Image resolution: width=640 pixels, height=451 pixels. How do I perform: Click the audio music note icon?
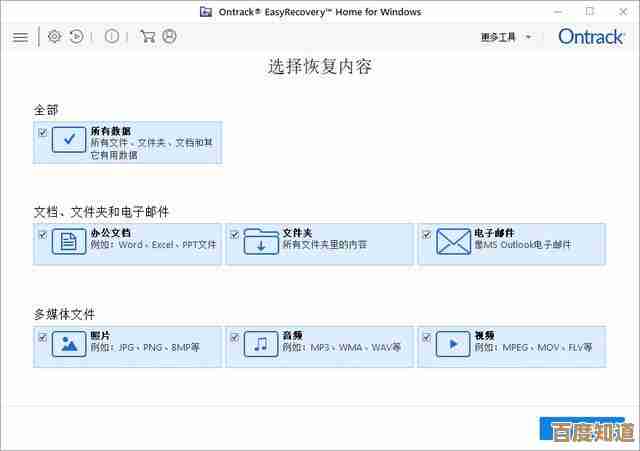point(261,344)
